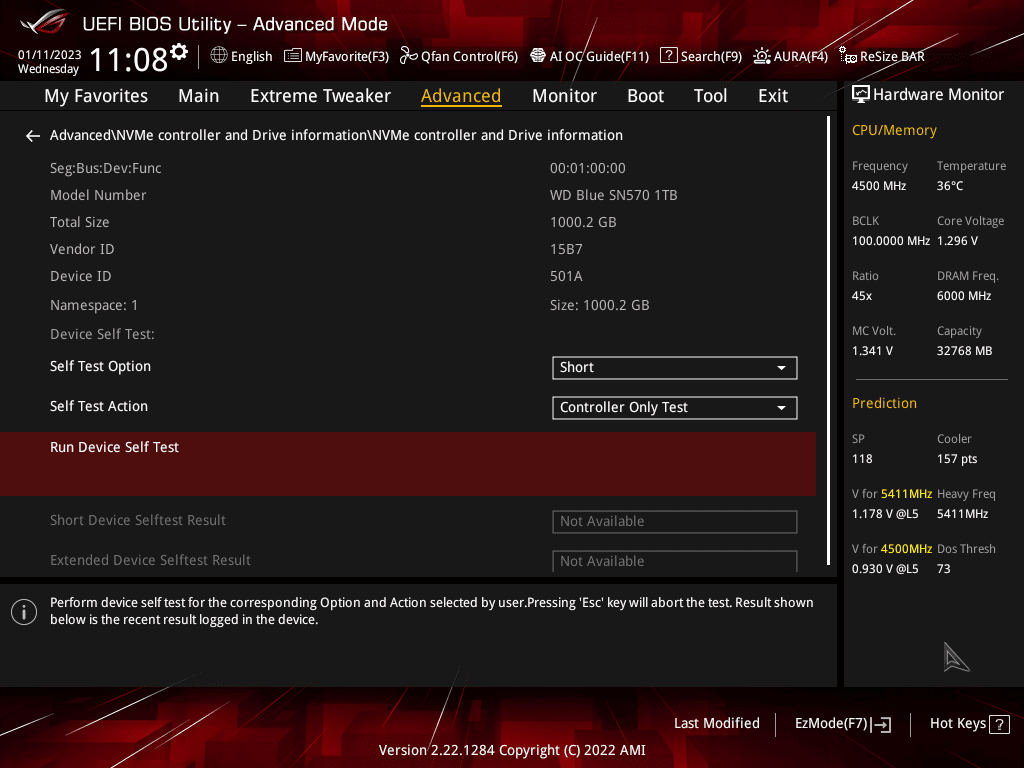This screenshot has height=768, width=1024.
Task: Select the Advanced tab
Action: (461, 96)
